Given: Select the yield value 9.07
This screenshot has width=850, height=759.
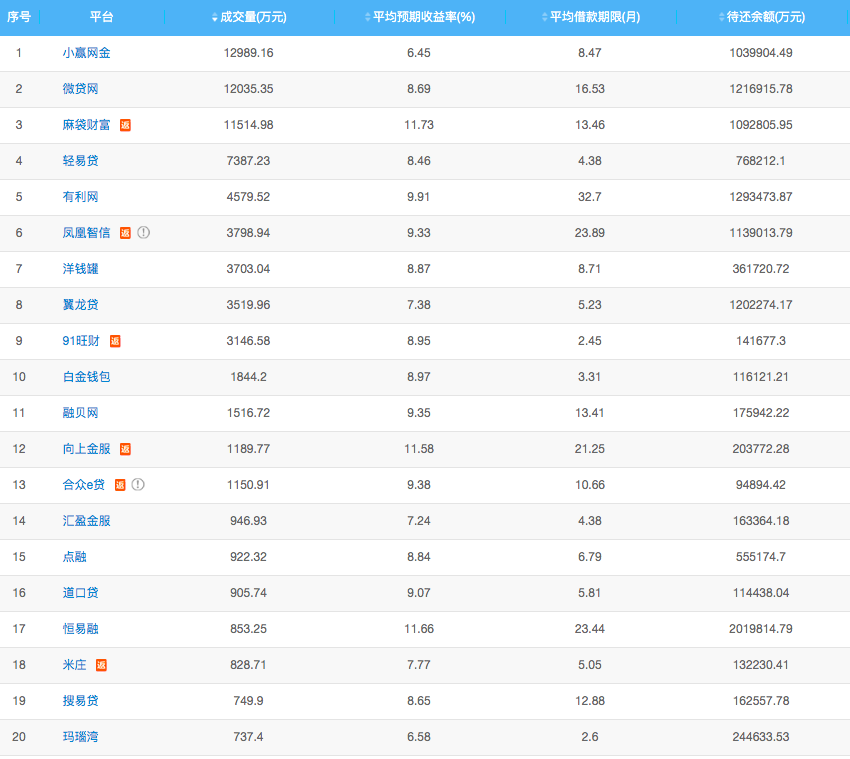Looking at the screenshot, I should 419,593.
